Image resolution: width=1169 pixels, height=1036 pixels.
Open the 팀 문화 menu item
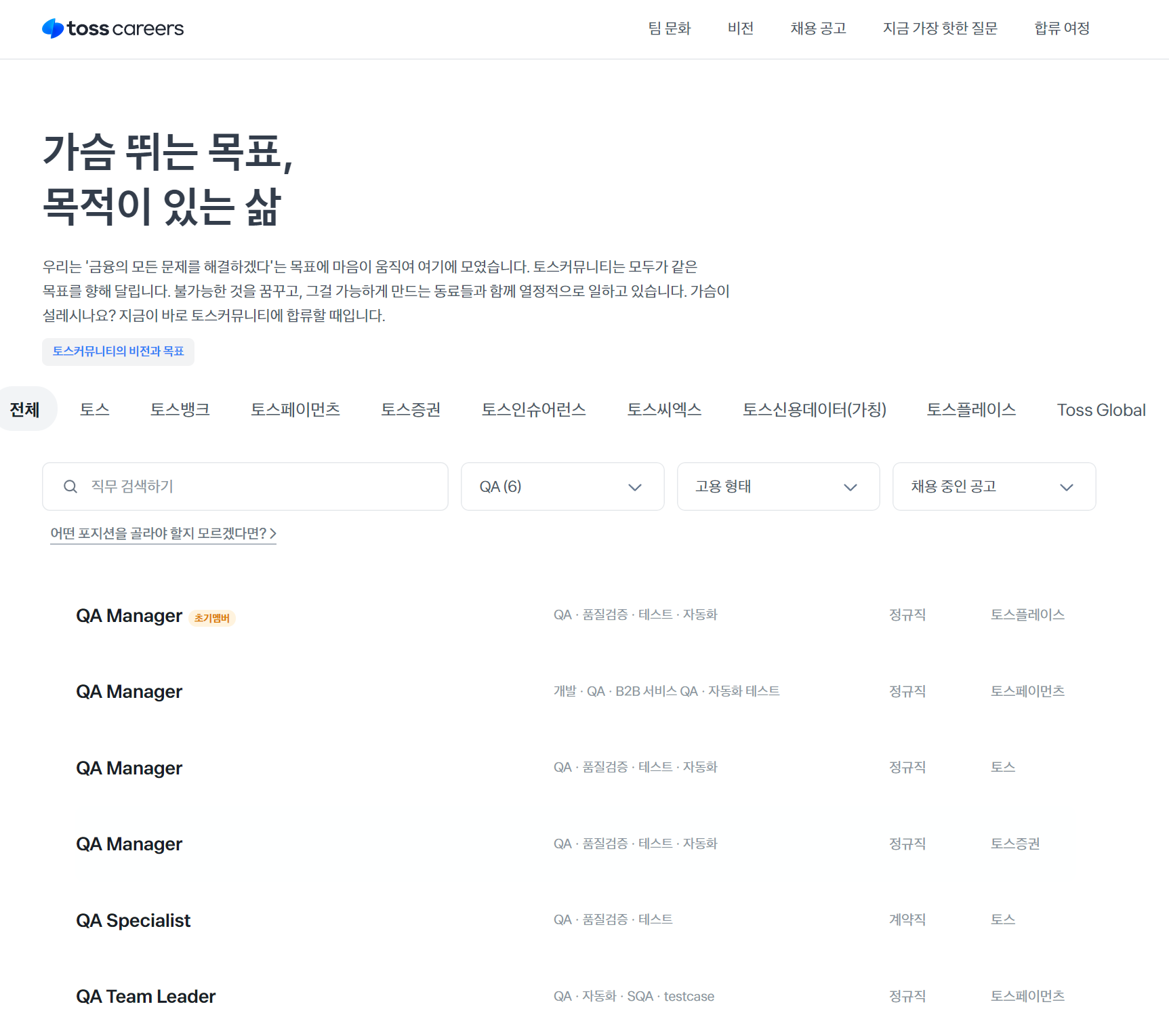[669, 28]
